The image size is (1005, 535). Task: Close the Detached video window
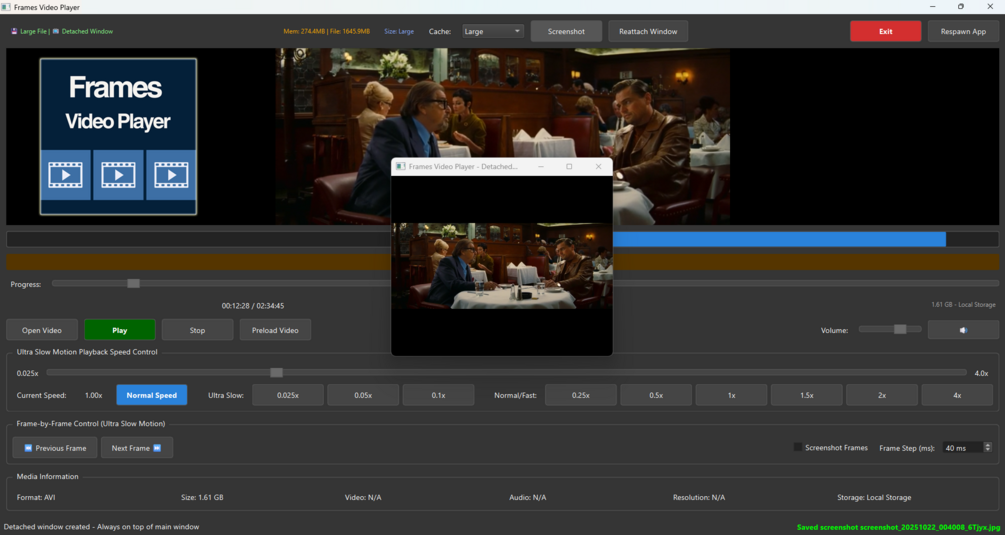click(598, 167)
